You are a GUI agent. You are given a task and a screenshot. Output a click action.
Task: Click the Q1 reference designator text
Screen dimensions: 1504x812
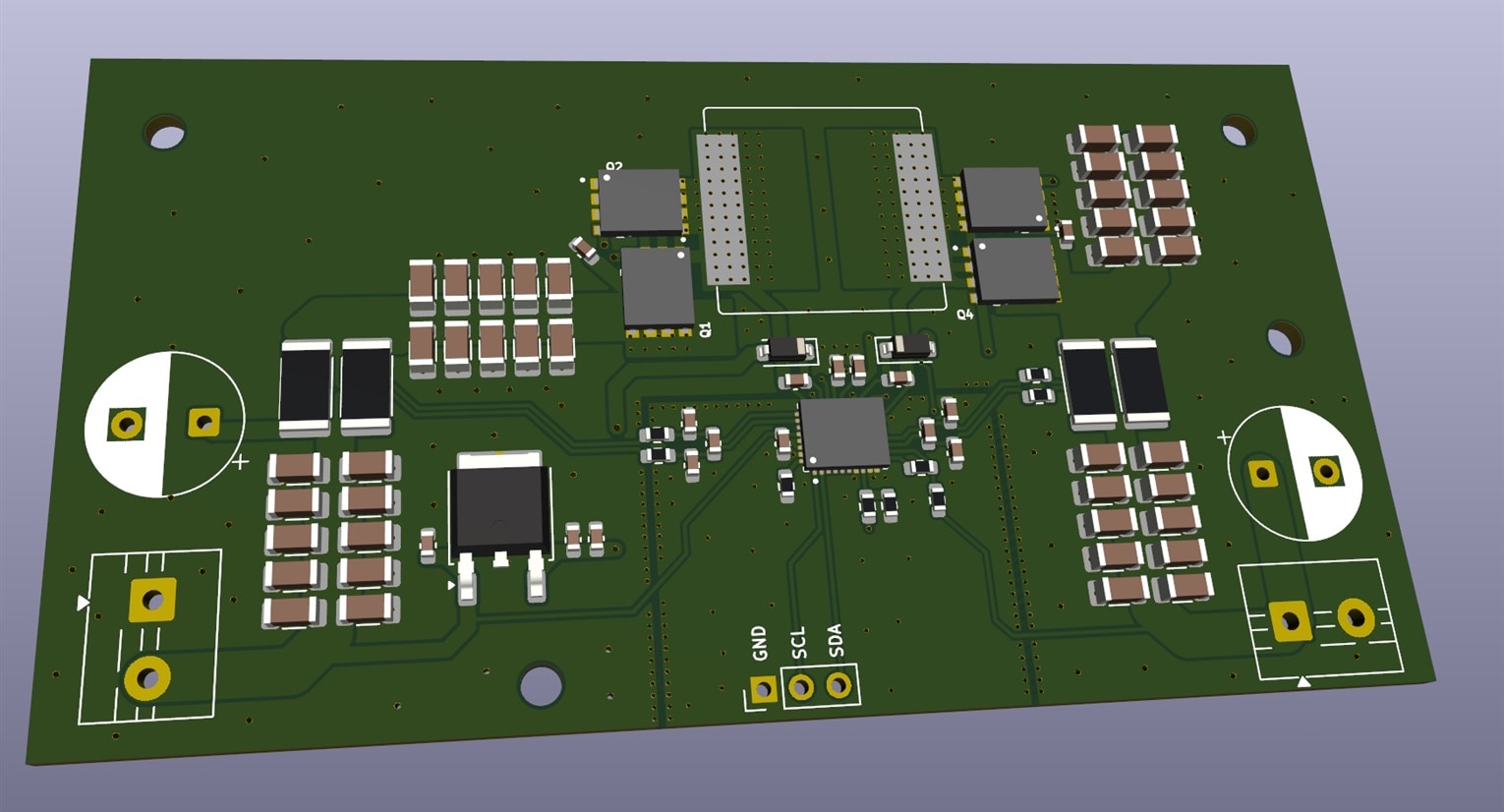704,328
